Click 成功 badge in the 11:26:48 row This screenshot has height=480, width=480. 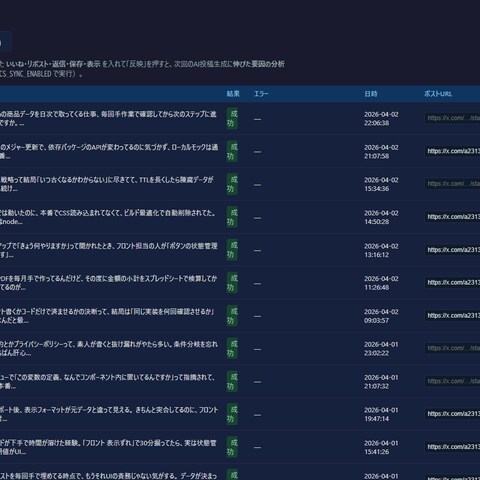[x=232, y=283]
